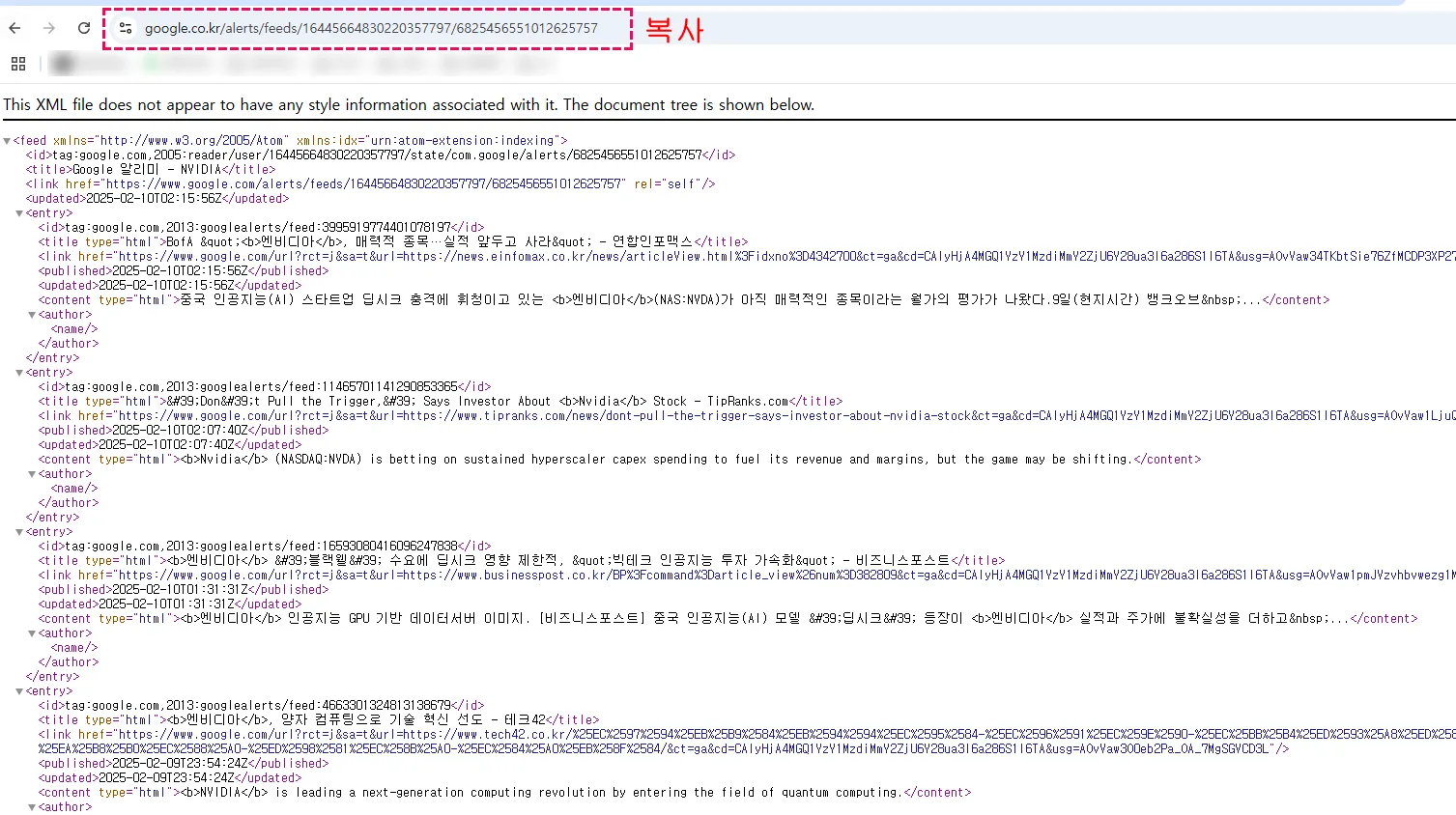Click the name tag inside the 비즈니스포스트 entry
The width and height of the screenshot is (1456, 815).
pyautogui.click(x=74, y=648)
